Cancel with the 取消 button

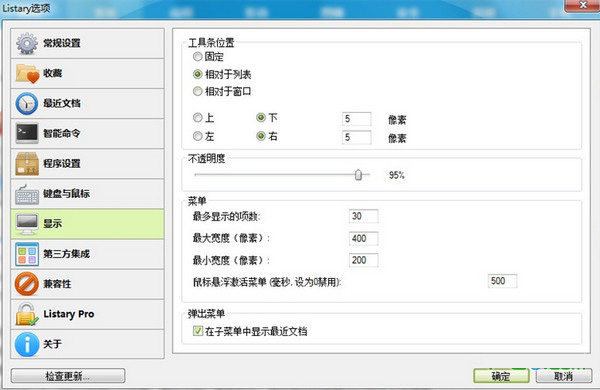click(564, 376)
